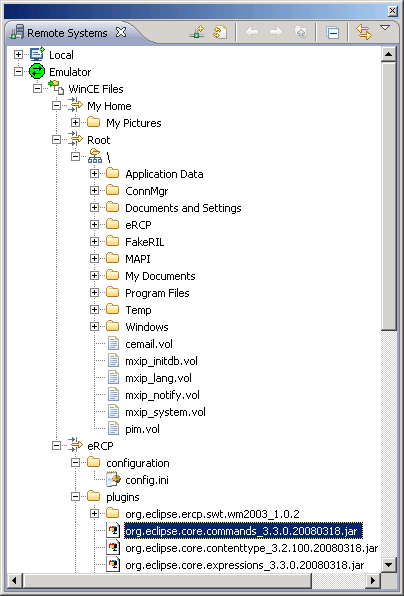Collapse the WinCE Files subsystem
The height and width of the screenshot is (596, 404).
37,89
